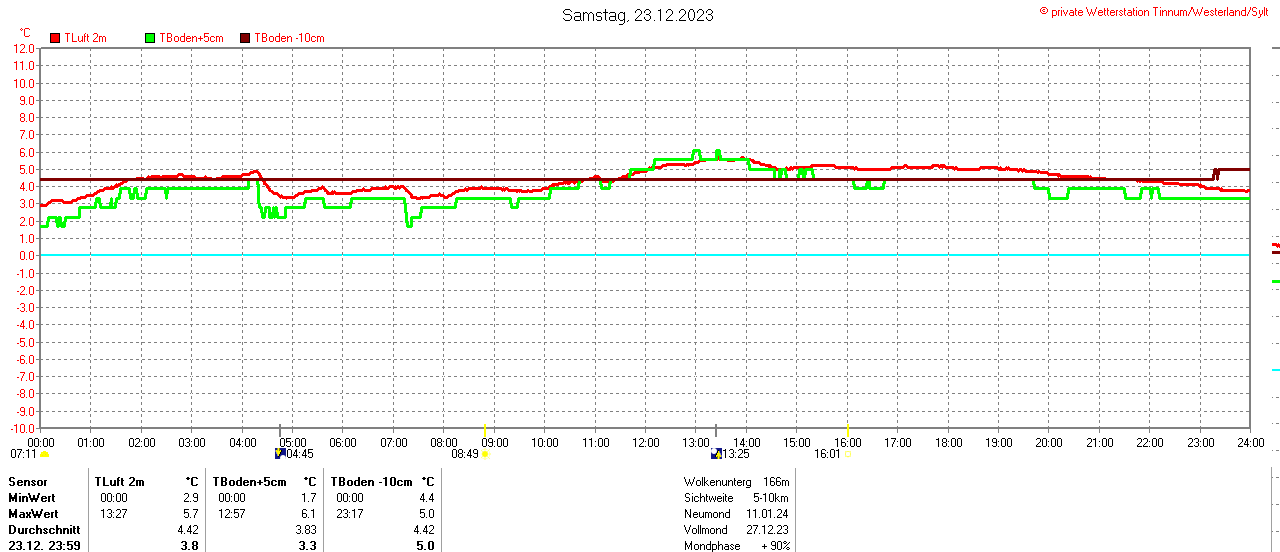This screenshot has width=1280, height=552.
Task: Click the sunrise icon next to 07:11
Action: click(44, 454)
